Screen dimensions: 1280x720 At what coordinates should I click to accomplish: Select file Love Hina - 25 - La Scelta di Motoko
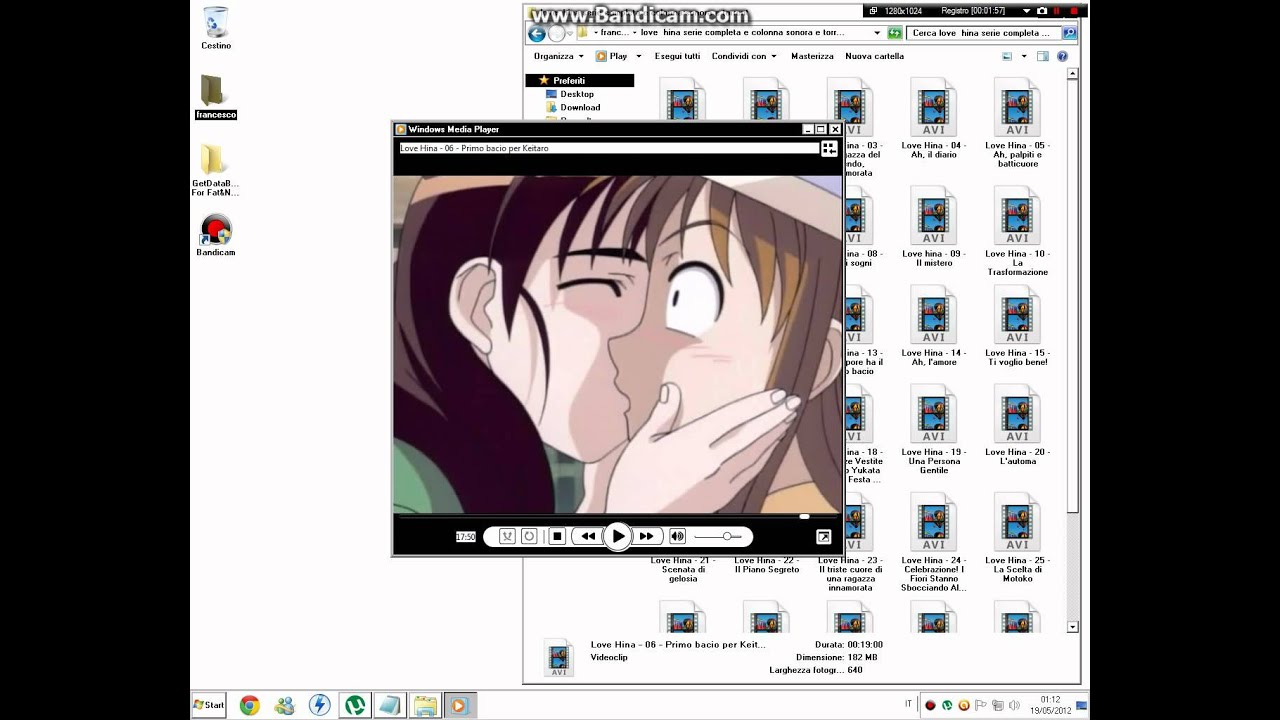point(1017,538)
